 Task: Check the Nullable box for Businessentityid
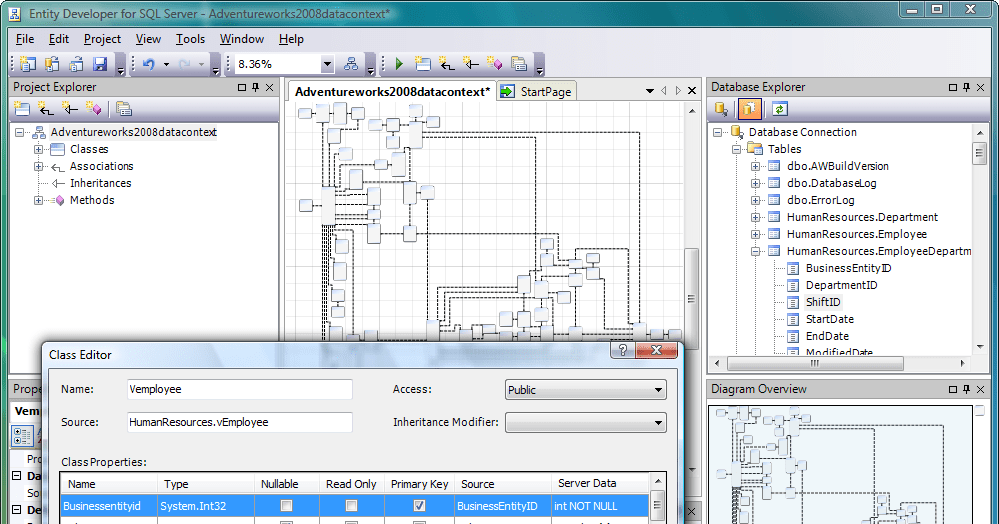tap(287, 506)
